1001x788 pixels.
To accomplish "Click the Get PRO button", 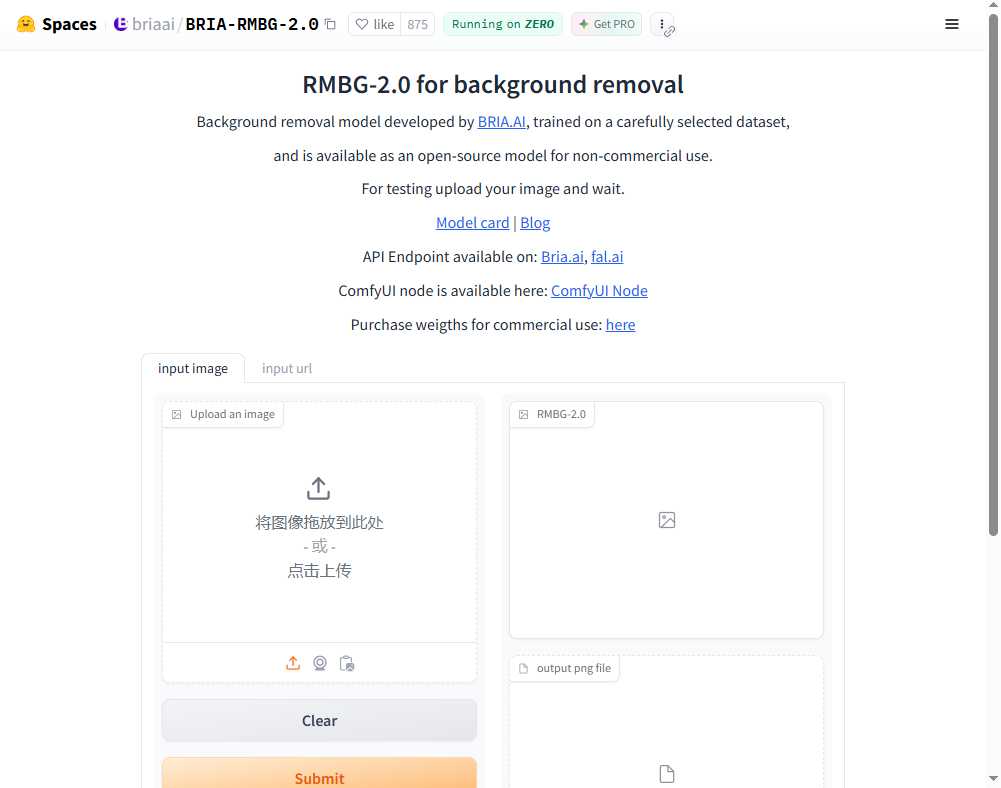I will (607, 24).
